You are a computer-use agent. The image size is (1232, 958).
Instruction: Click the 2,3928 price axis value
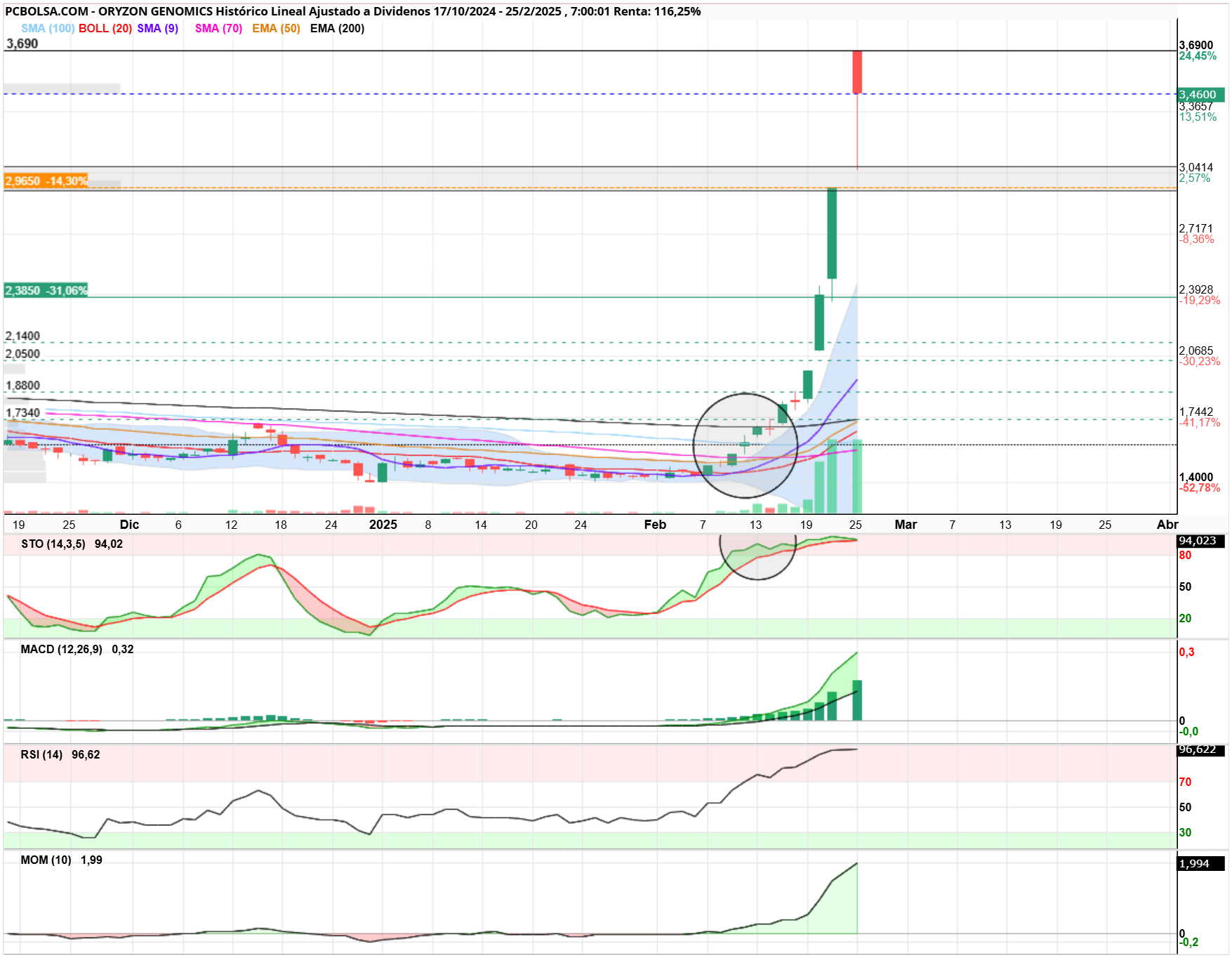coord(1196,290)
